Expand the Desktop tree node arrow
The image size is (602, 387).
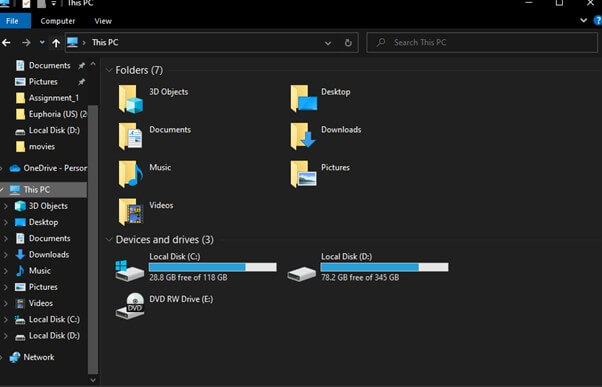tap(5, 222)
